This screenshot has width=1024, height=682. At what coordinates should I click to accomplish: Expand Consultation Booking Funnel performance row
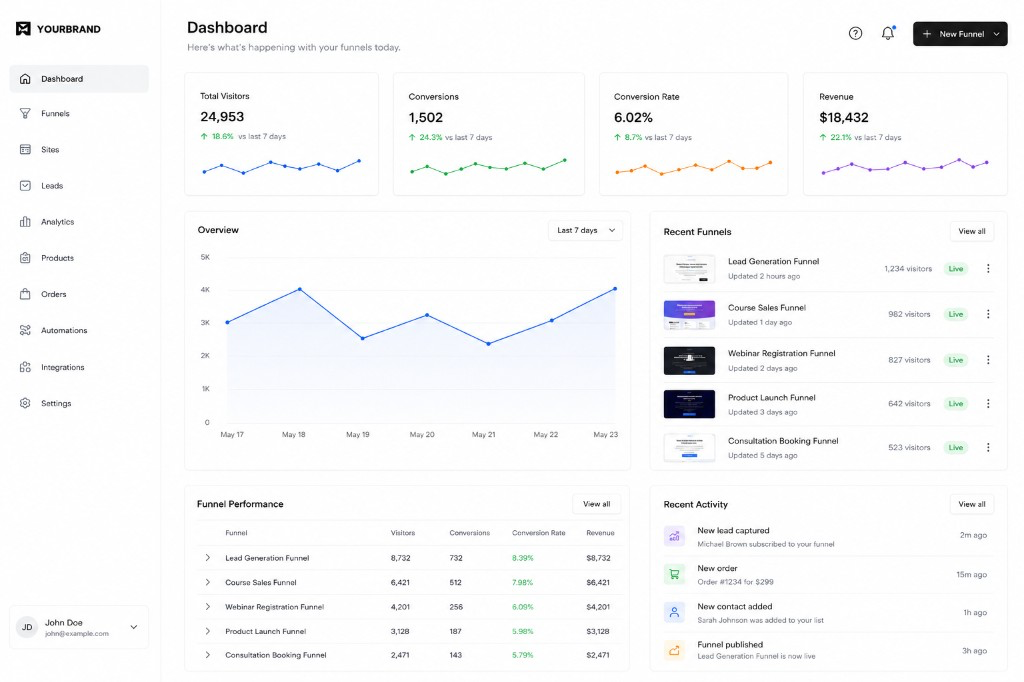(208, 655)
